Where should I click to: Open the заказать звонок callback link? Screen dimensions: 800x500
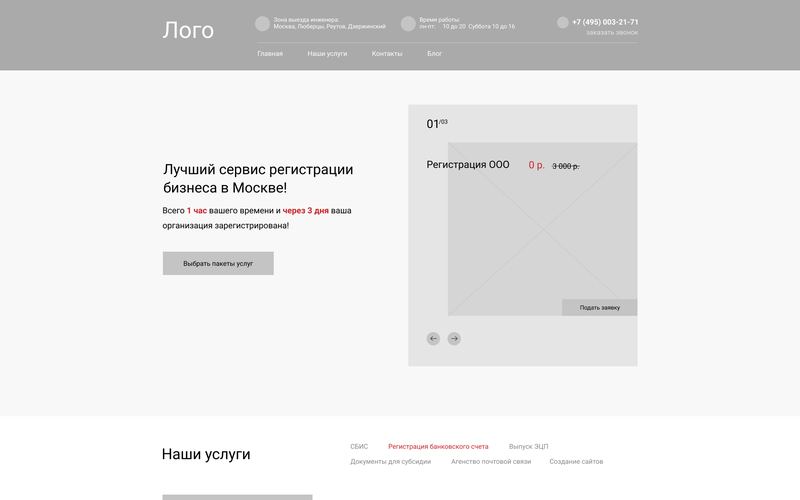[612, 33]
